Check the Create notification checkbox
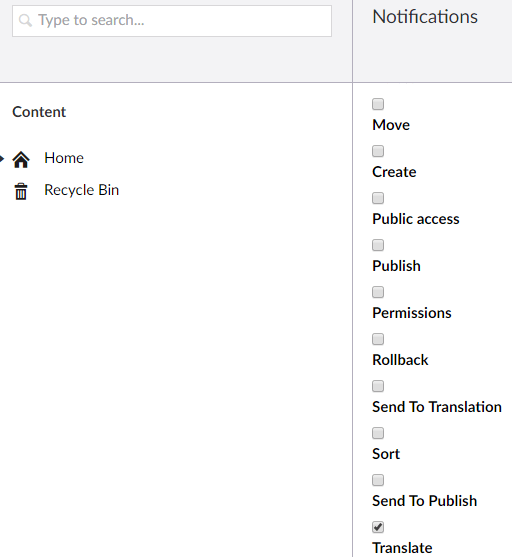Viewport: 512px width, 557px height. click(378, 151)
